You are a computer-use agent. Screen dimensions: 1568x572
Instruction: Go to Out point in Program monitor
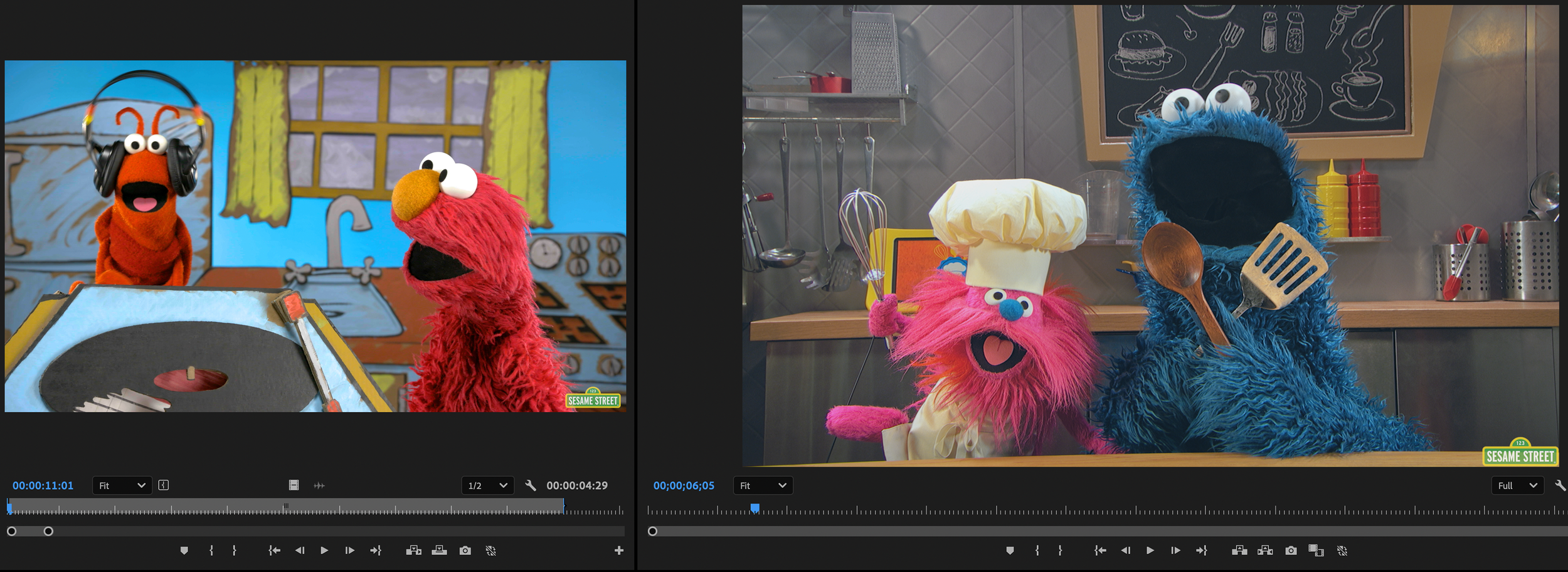pyautogui.click(x=1201, y=551)
